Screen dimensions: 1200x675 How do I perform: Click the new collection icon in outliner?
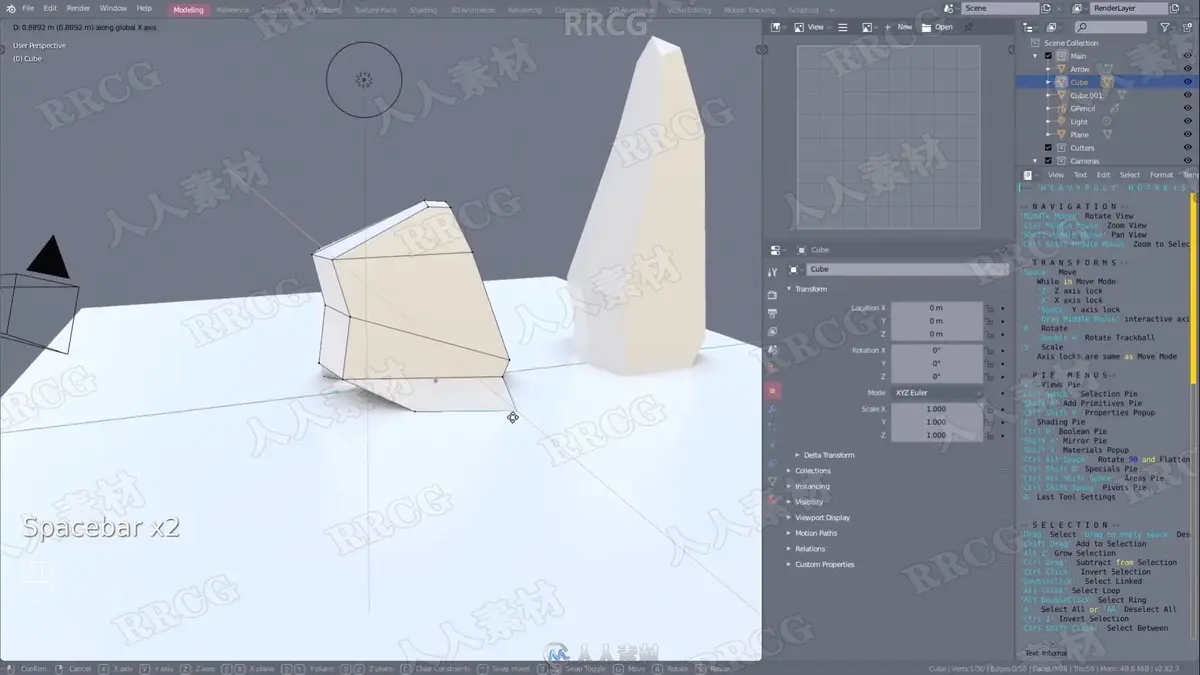point(1189,28)
